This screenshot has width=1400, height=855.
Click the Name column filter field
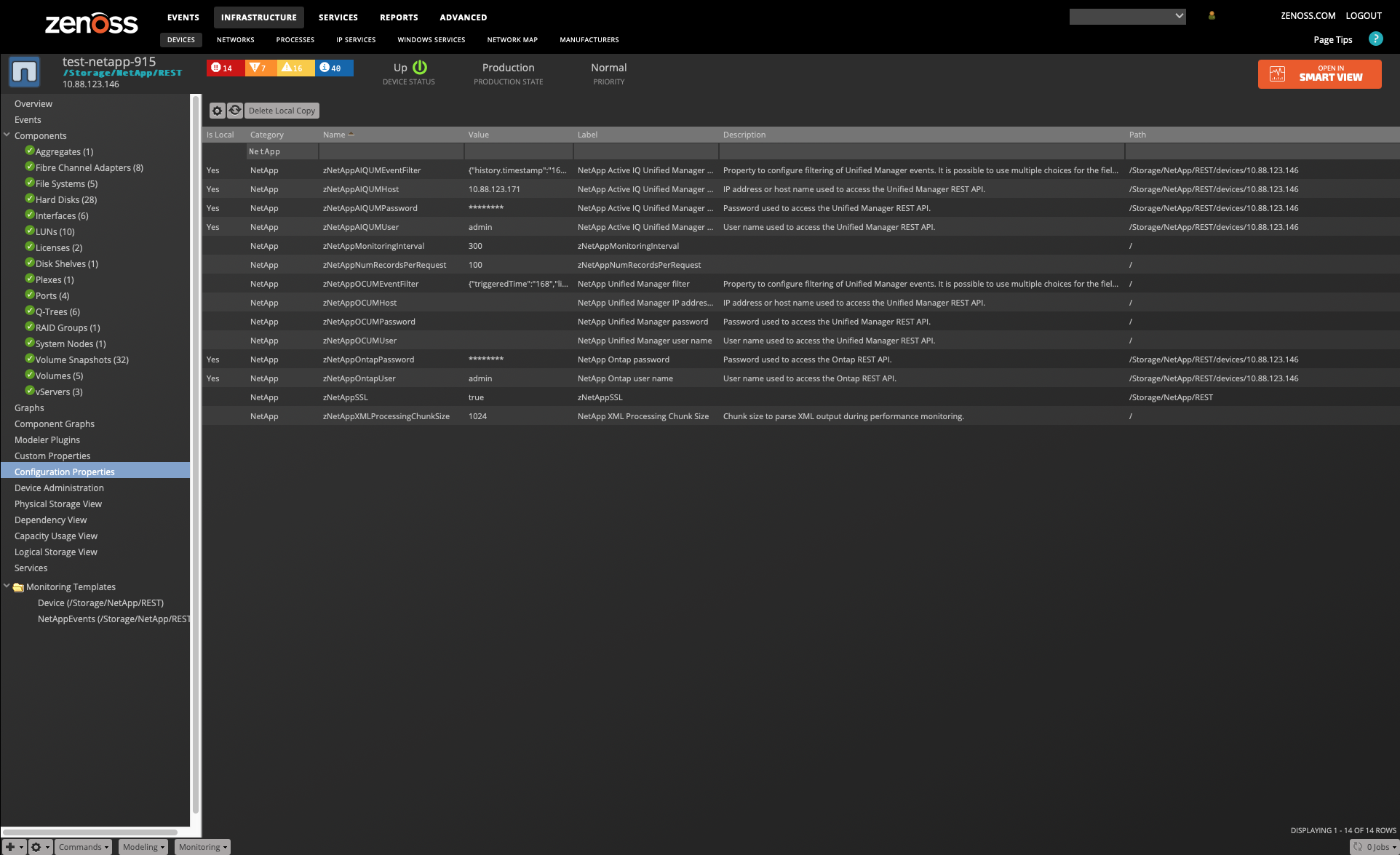pos(391,151)
